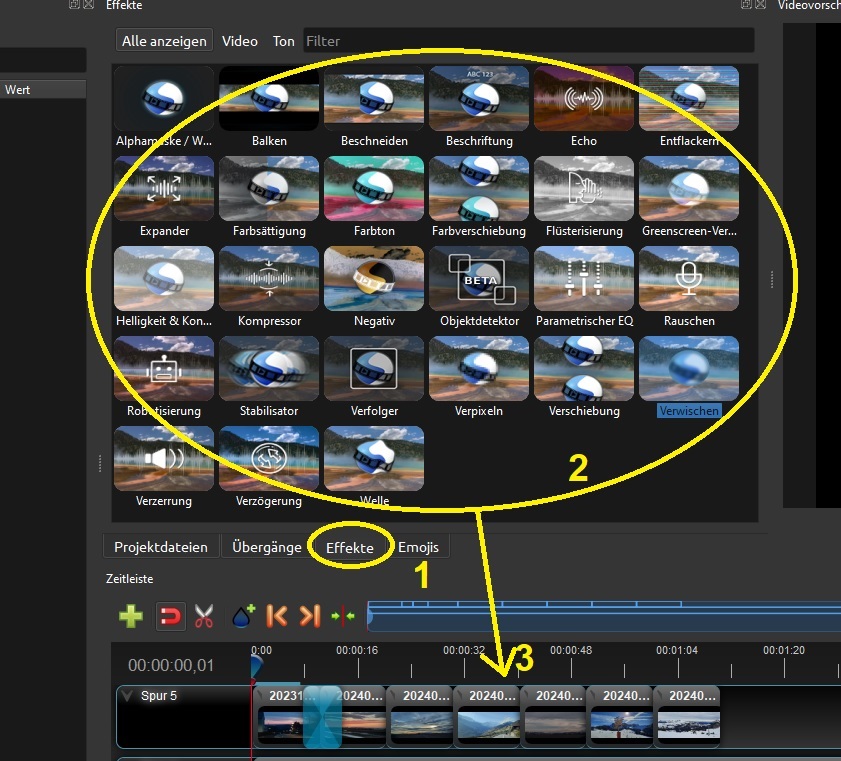Choose the Negativ effect thumbnail
Screen dimensions: 841x761
[x=374, y=281]
